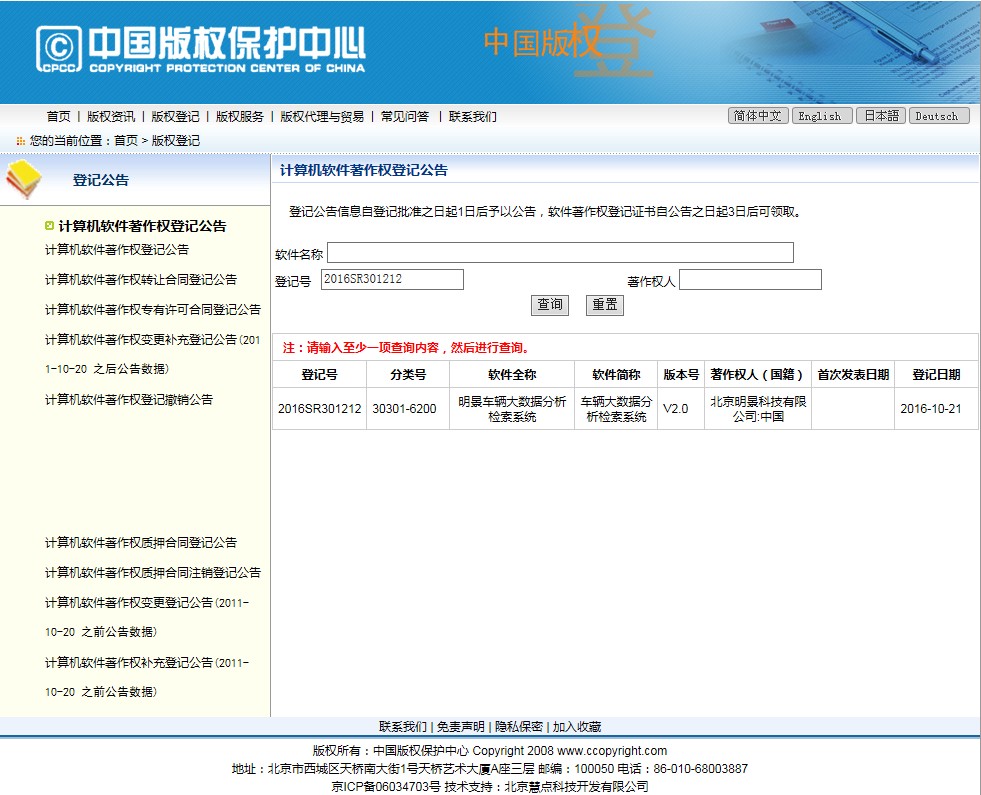Click the 软件全称 column header

tap(512, 375)
